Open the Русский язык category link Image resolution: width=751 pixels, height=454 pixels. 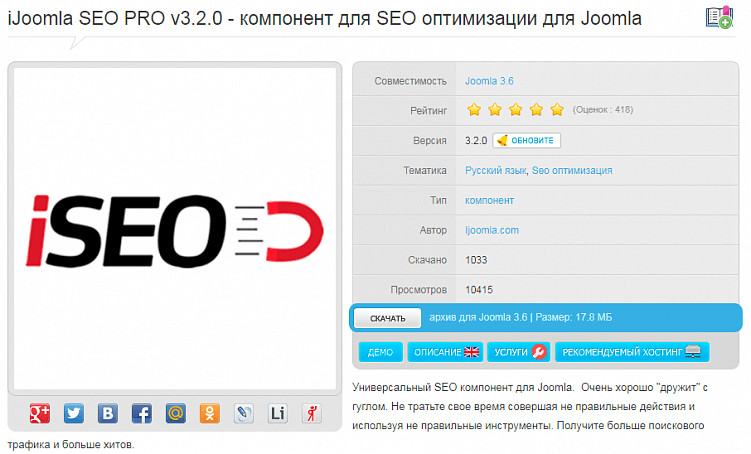(496, 170)
